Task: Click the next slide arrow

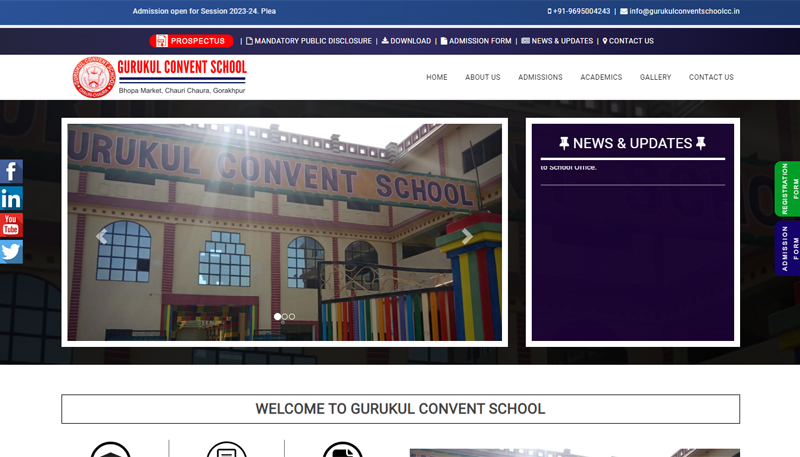Action: 467,236
